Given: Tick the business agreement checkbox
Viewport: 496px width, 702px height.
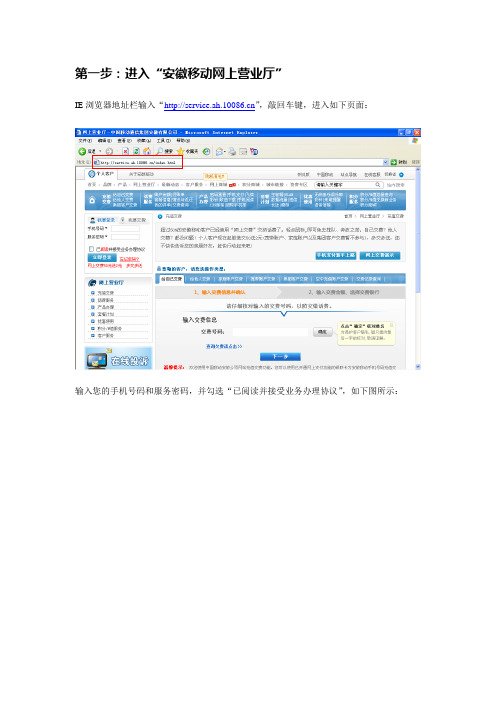Looking at the screenshot, I should (91, 249).
